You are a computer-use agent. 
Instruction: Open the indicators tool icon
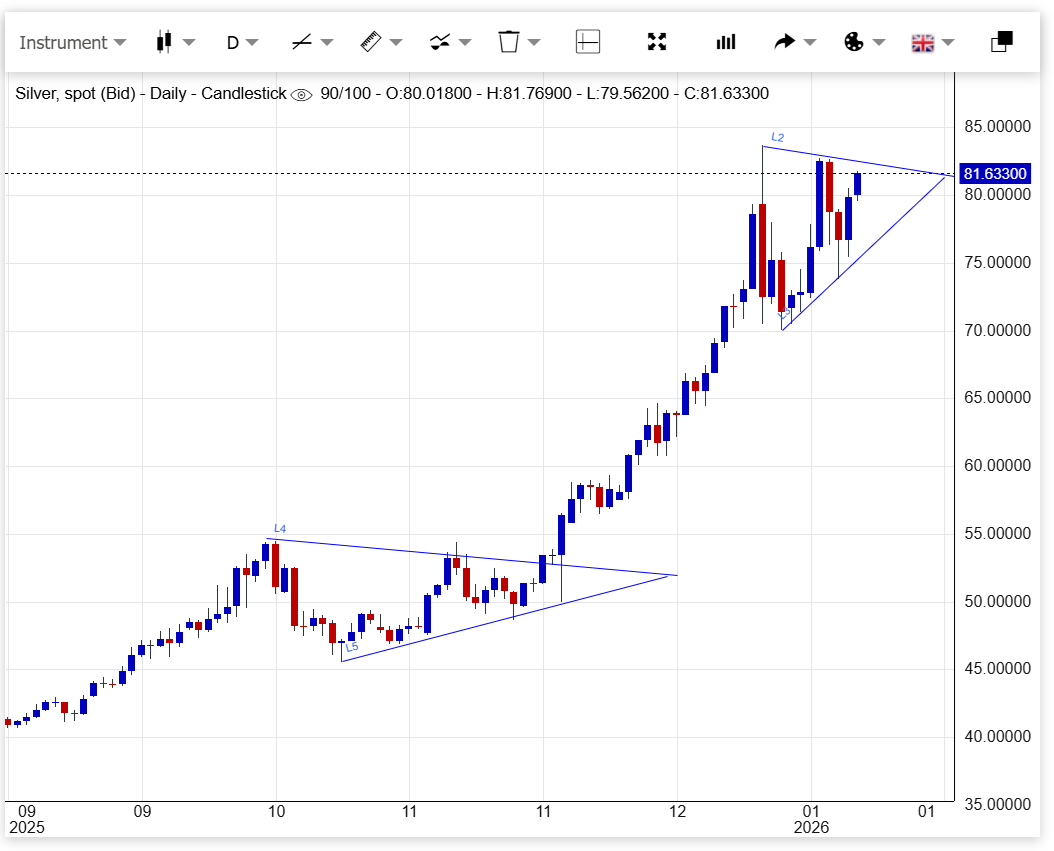(440, 42)
